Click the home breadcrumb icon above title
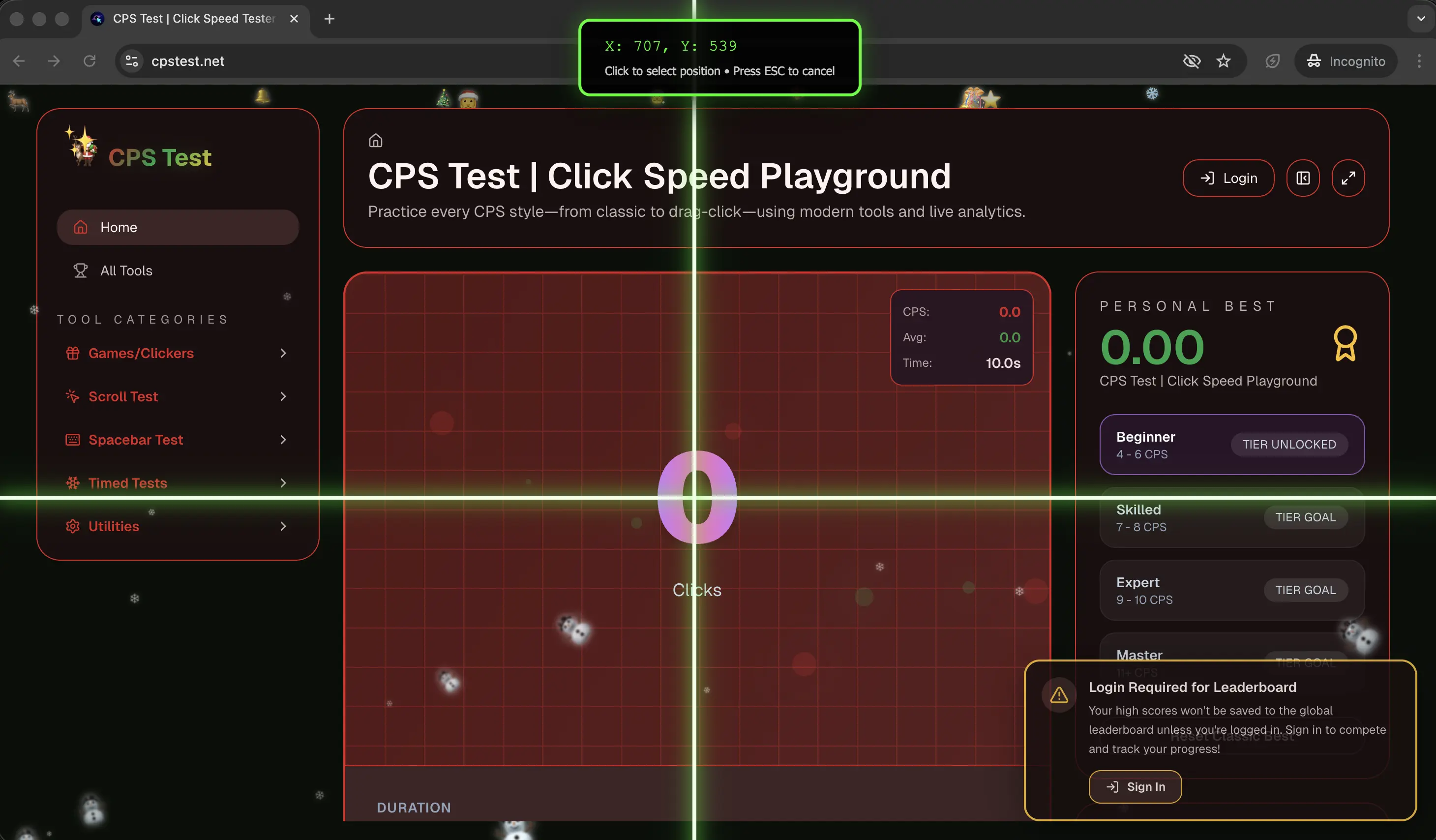The height and width of the screenshot is (840, 1436). [376, 140]
